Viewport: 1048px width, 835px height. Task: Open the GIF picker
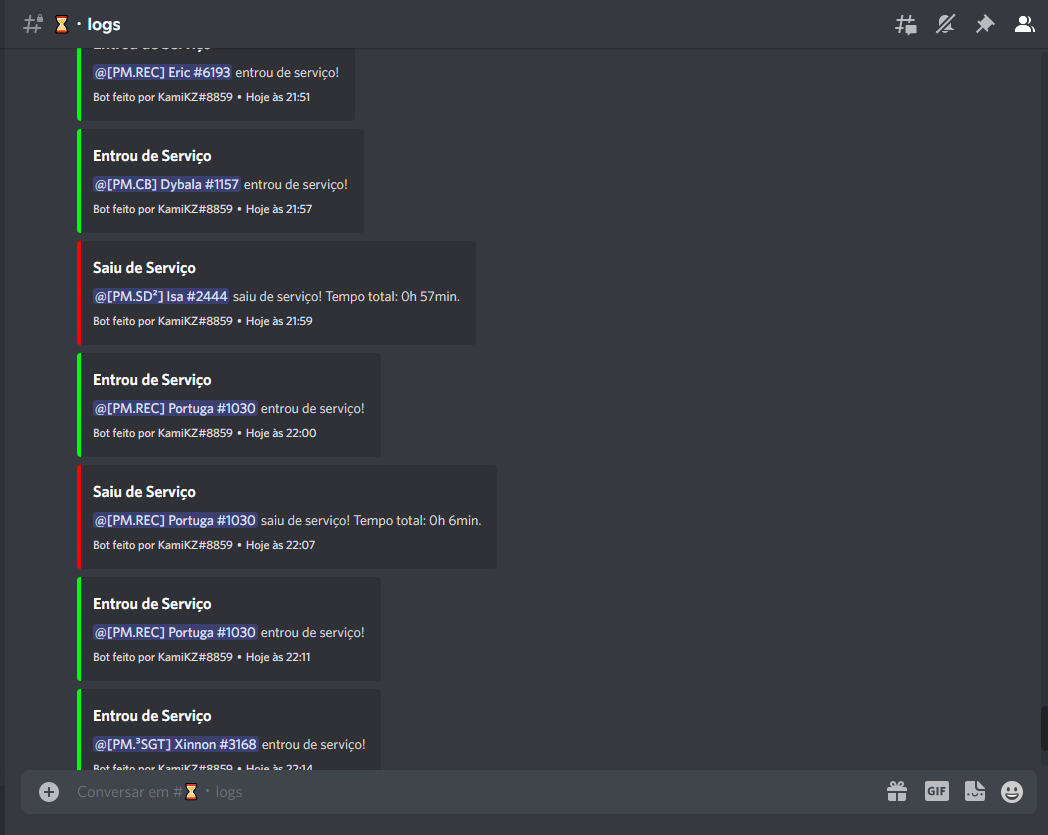(936, 791)
